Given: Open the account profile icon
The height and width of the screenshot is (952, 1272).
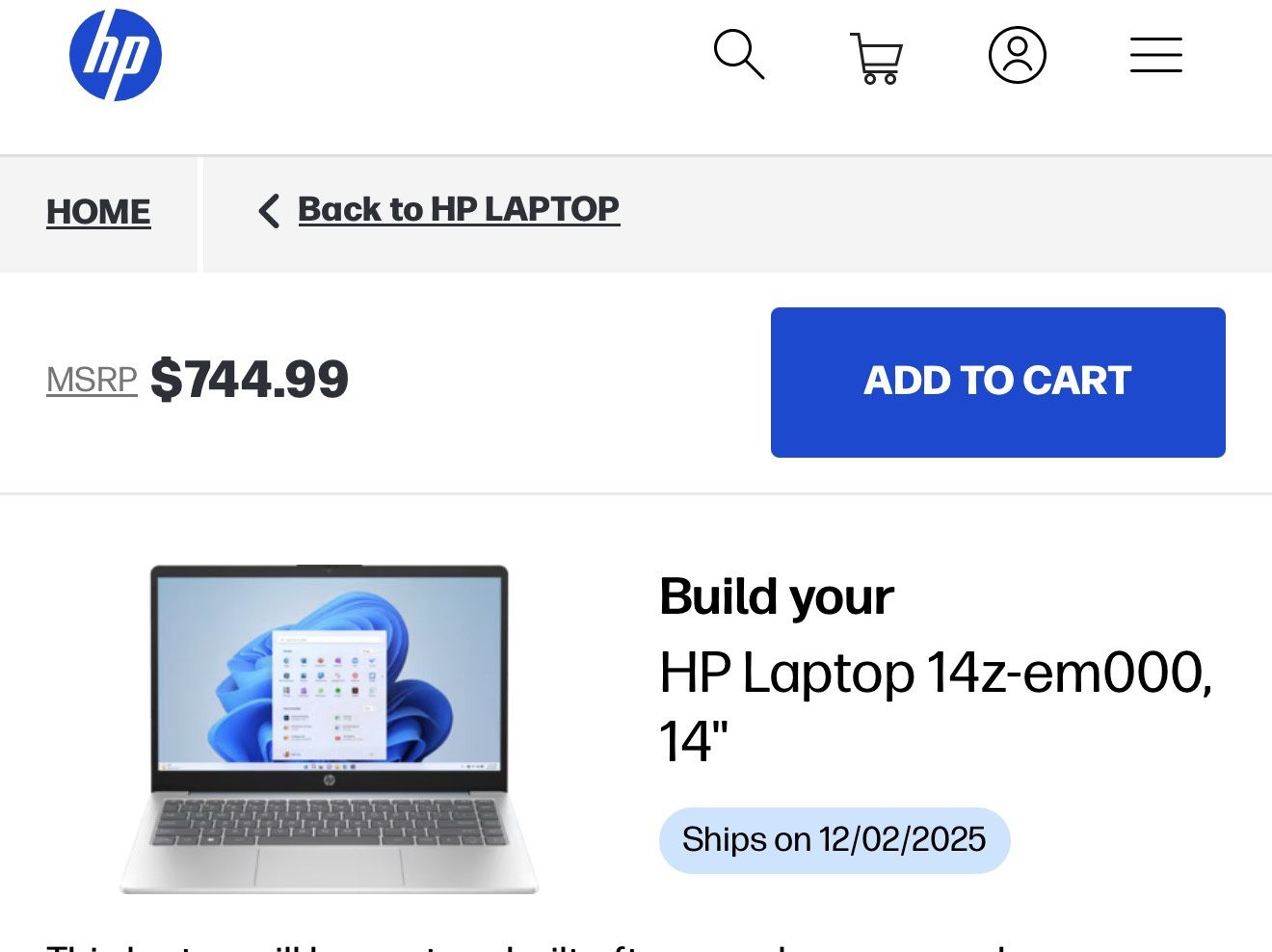Looking at the screenshot, I should [1018, 56].
